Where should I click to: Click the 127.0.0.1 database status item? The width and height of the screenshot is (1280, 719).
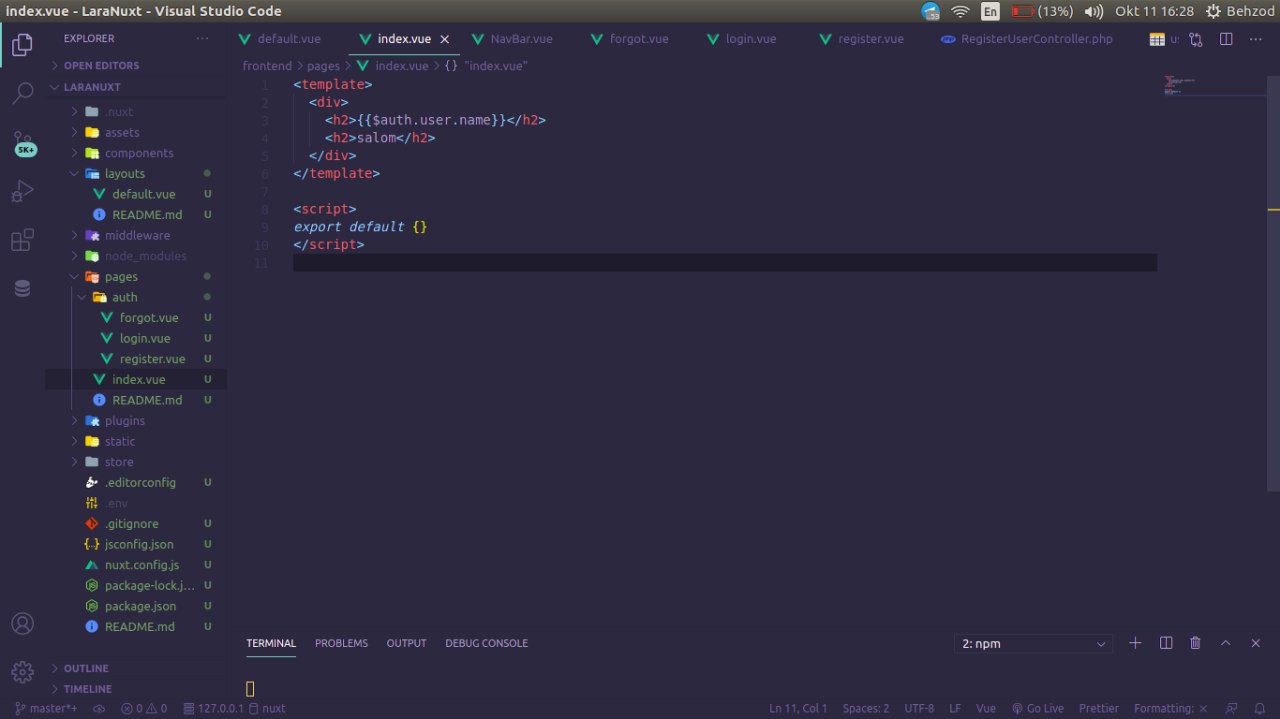pos(213,708)
